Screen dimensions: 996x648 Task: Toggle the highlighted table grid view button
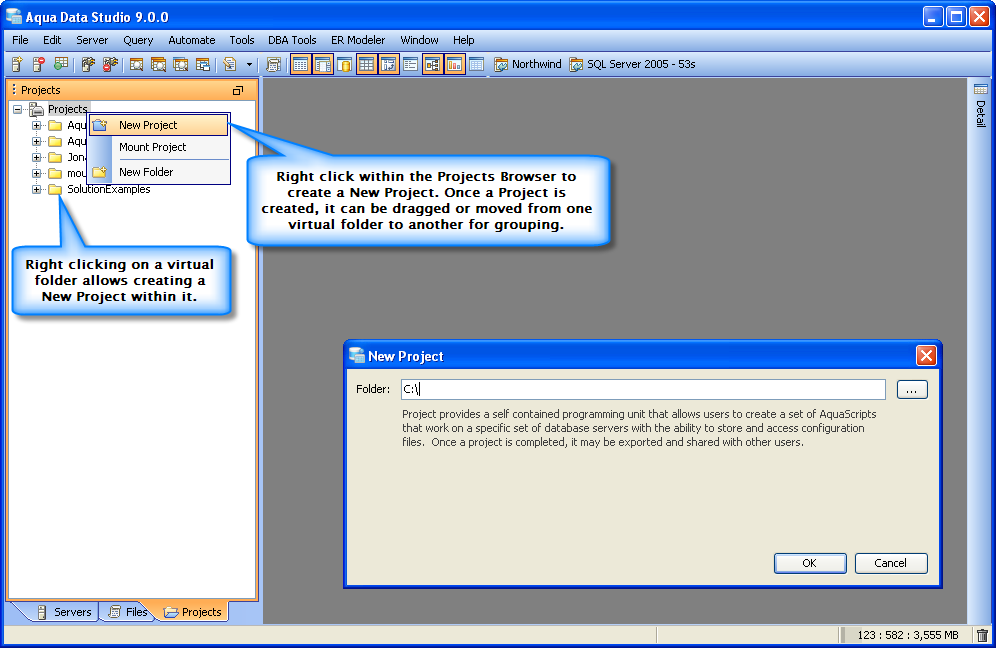[x=300, y=64]
